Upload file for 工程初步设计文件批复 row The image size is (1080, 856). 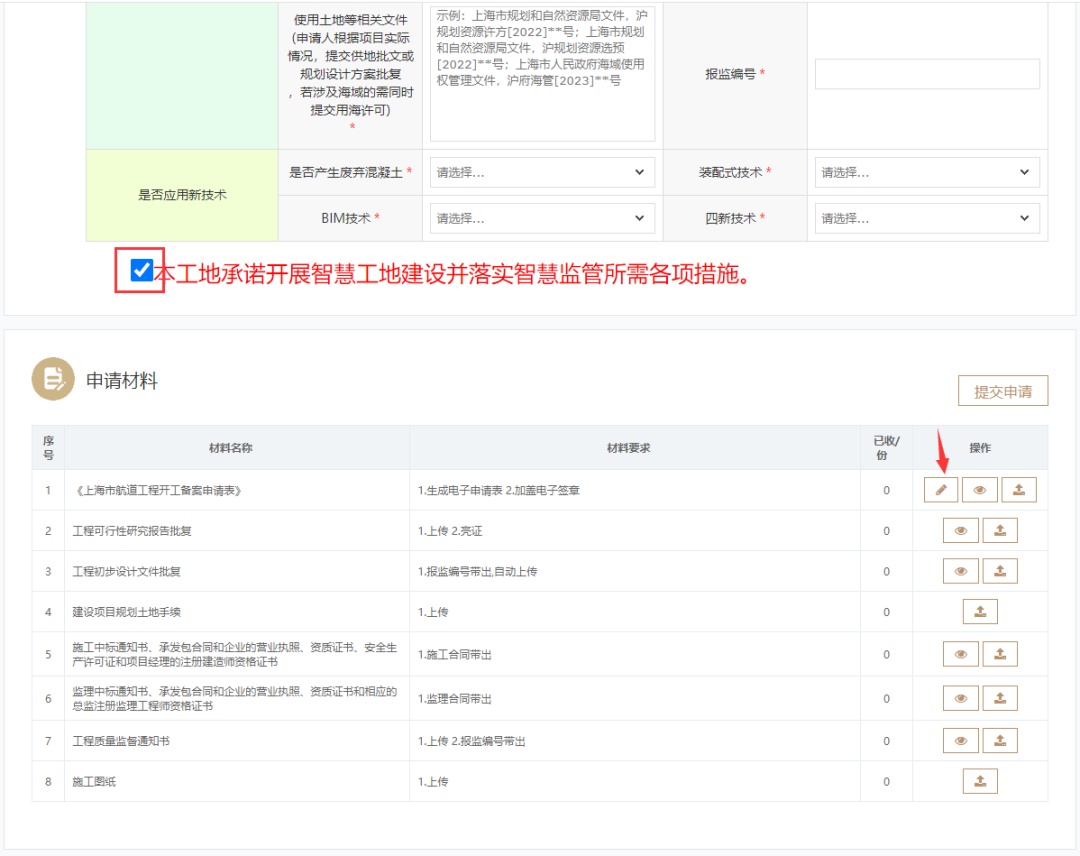click(999, 571)
